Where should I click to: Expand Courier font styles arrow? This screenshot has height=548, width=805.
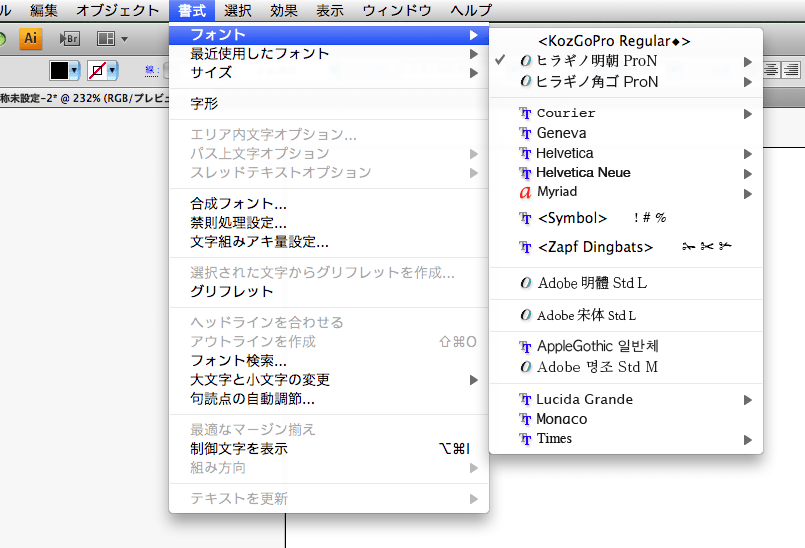(748, 114)
